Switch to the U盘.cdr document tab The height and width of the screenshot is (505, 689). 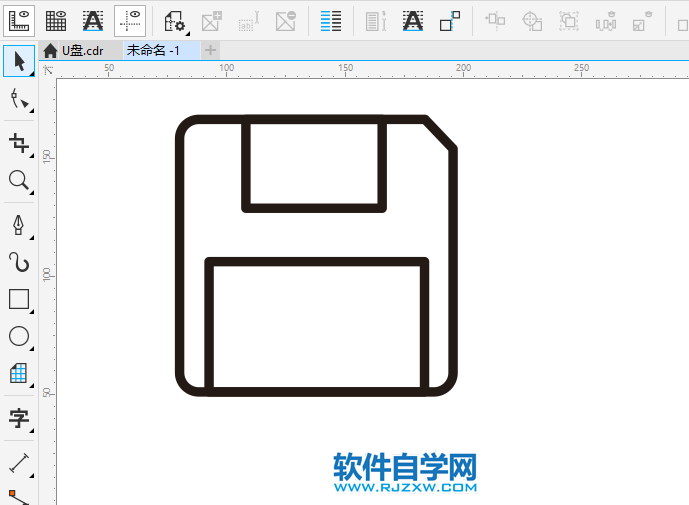coord(83,51)
